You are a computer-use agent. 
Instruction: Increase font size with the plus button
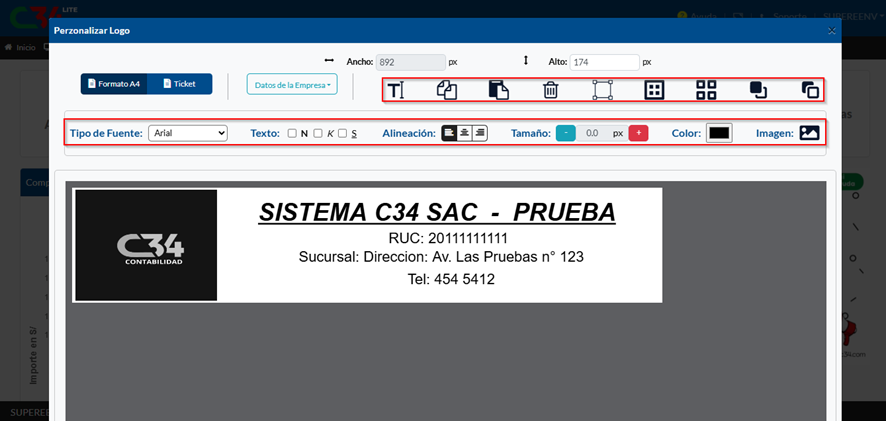(638, 133)
